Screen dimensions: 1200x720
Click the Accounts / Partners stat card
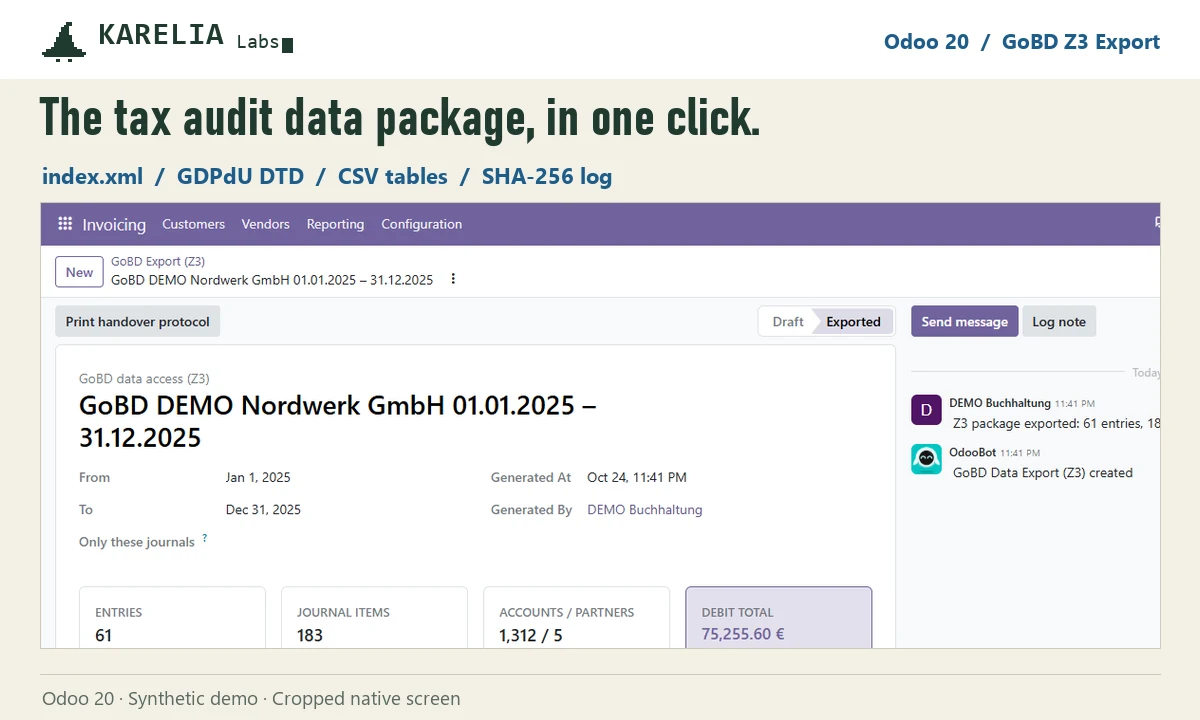point(576,617)
